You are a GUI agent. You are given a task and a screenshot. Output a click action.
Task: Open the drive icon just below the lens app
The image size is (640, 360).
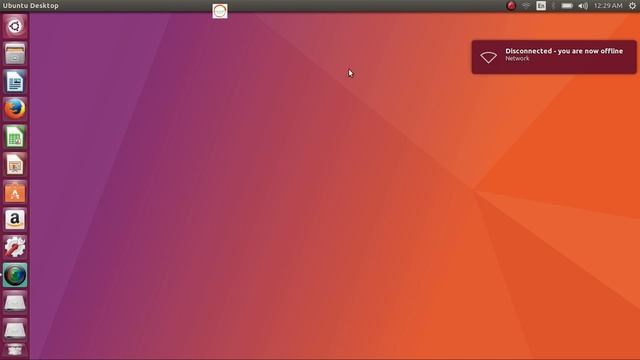pos(15,303)
